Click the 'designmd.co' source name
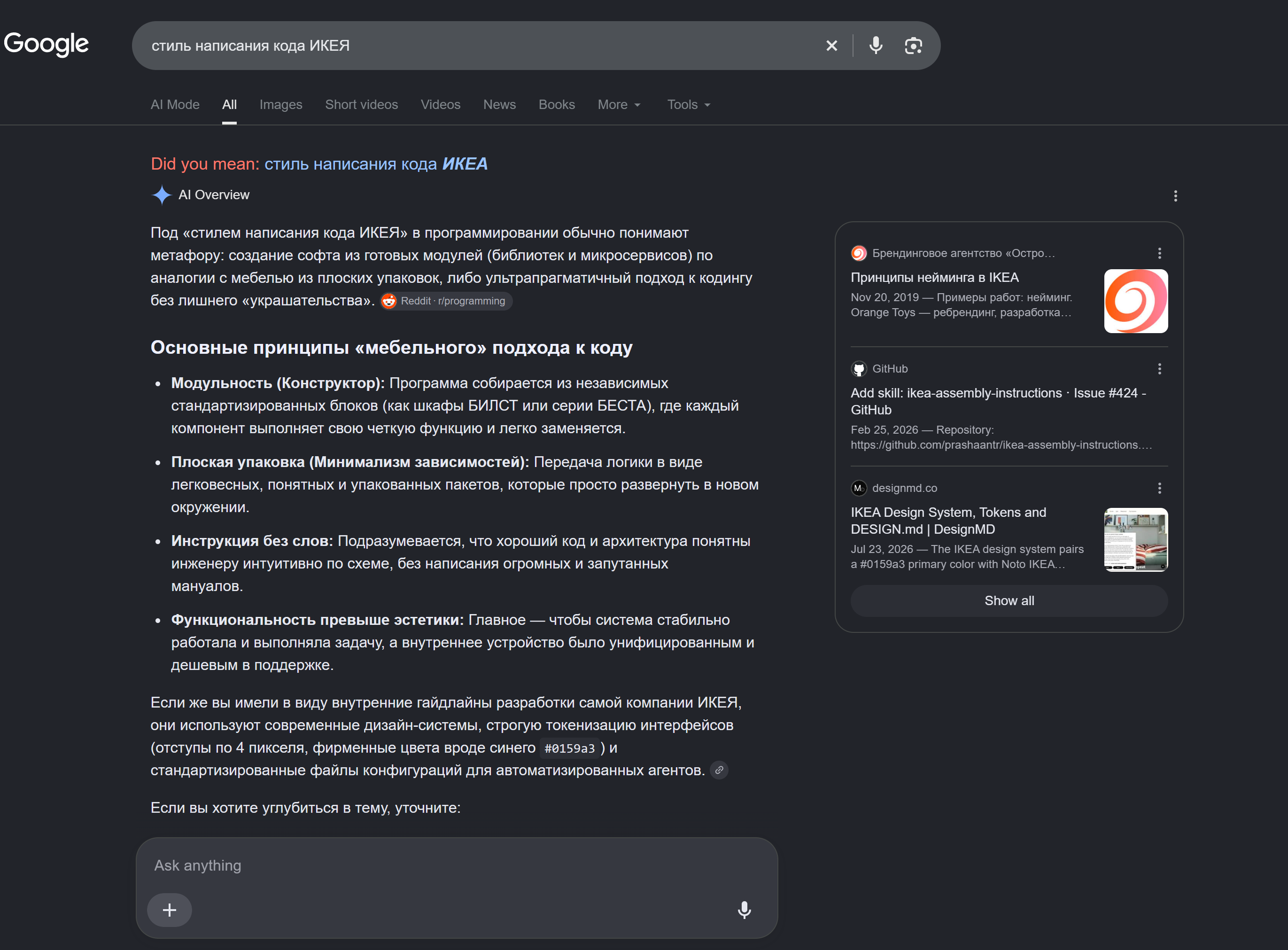The image size is (1288, 950). (905, 488)
